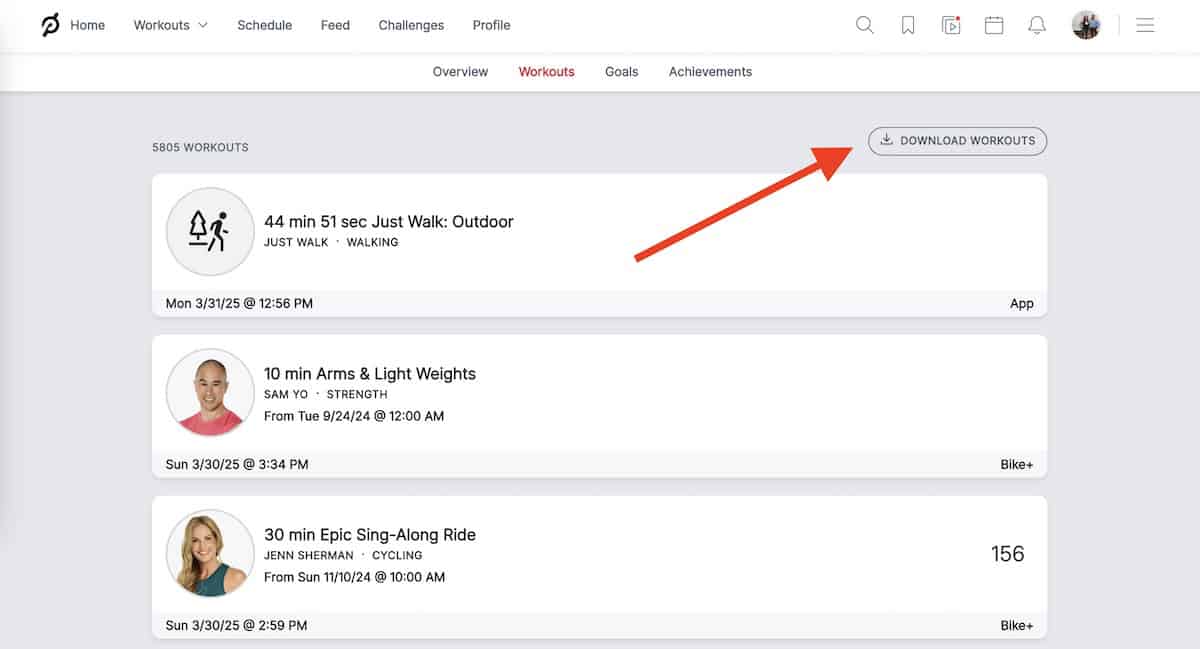Click the JENN SHERMAN instructor name
Image resolution: width=1200 pixels, height=649 pixels.
click(x=309, y=555)
